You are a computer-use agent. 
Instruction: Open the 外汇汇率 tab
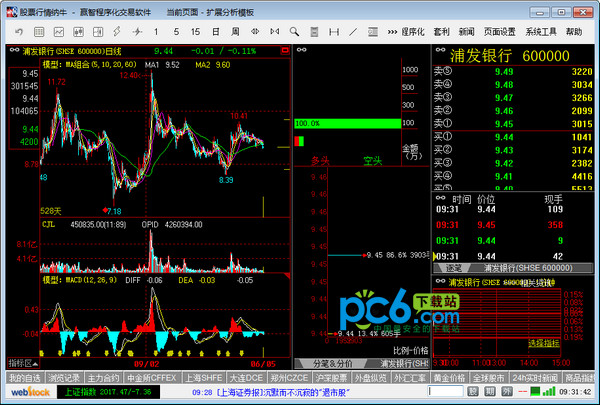[x=410, y=378]
